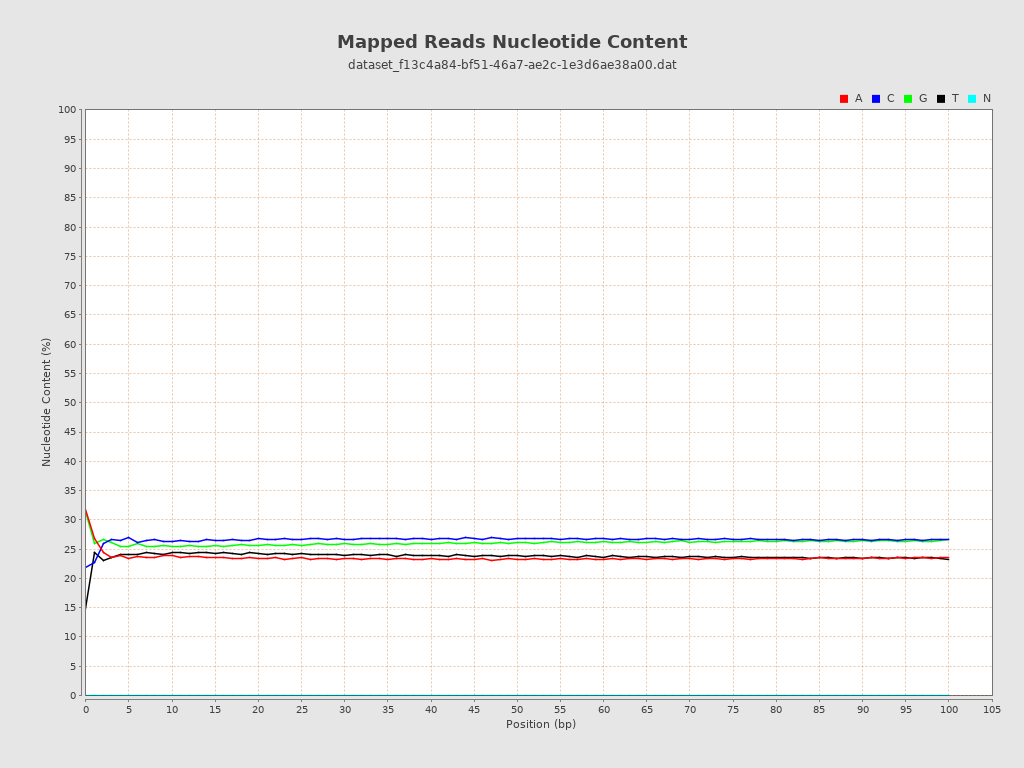Click the 'Nucleotide Content (%)' y-axis label
1024x768 pixels.
coord(47,402)
